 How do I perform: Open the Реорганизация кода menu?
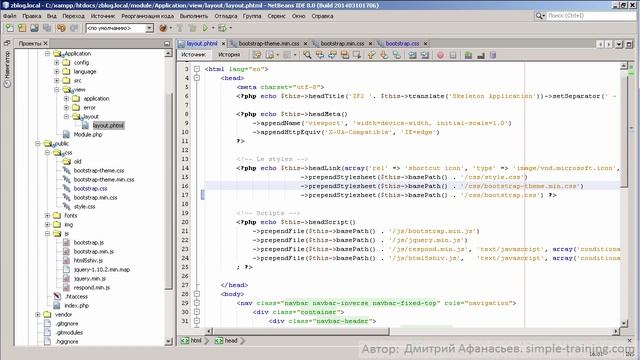(147, 16)
